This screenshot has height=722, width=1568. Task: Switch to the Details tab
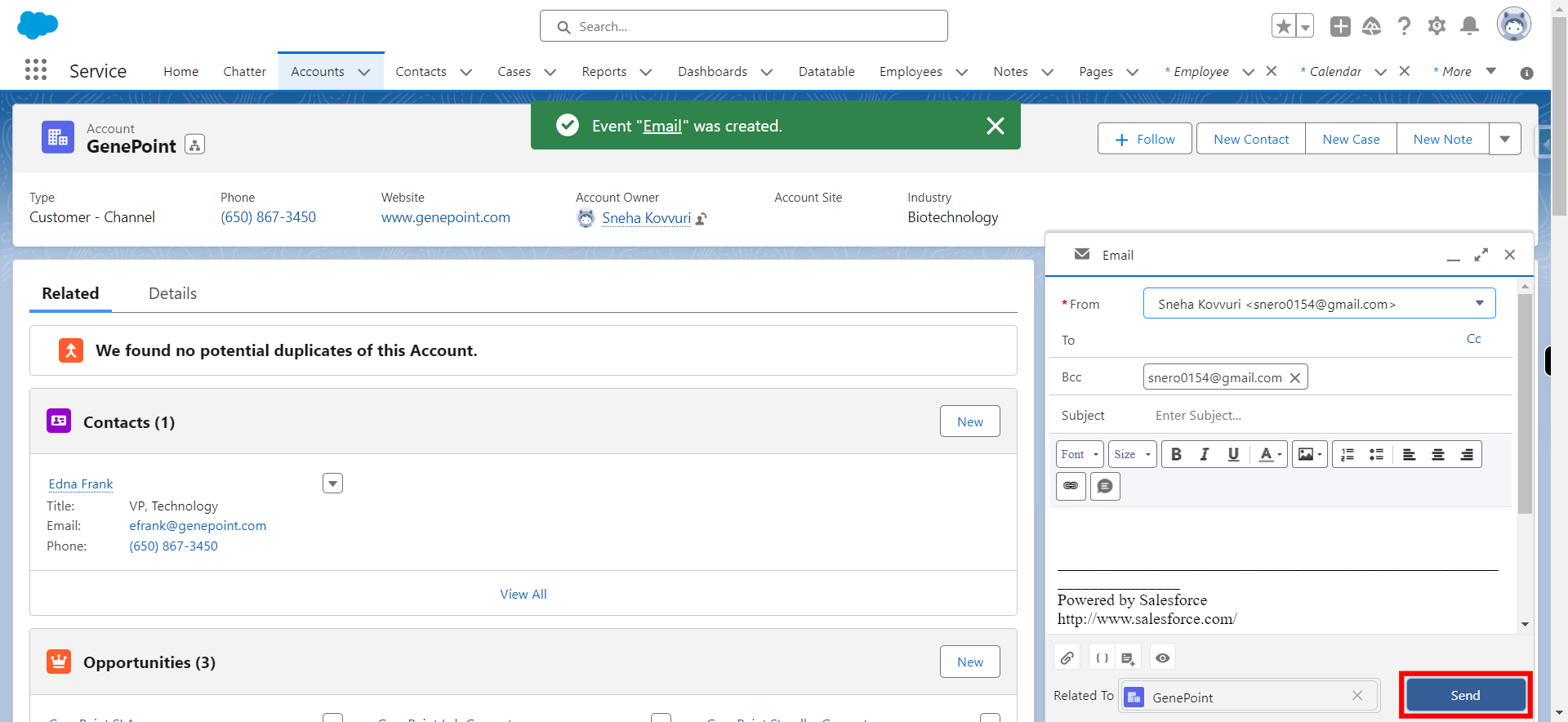[x=172, y=293]
